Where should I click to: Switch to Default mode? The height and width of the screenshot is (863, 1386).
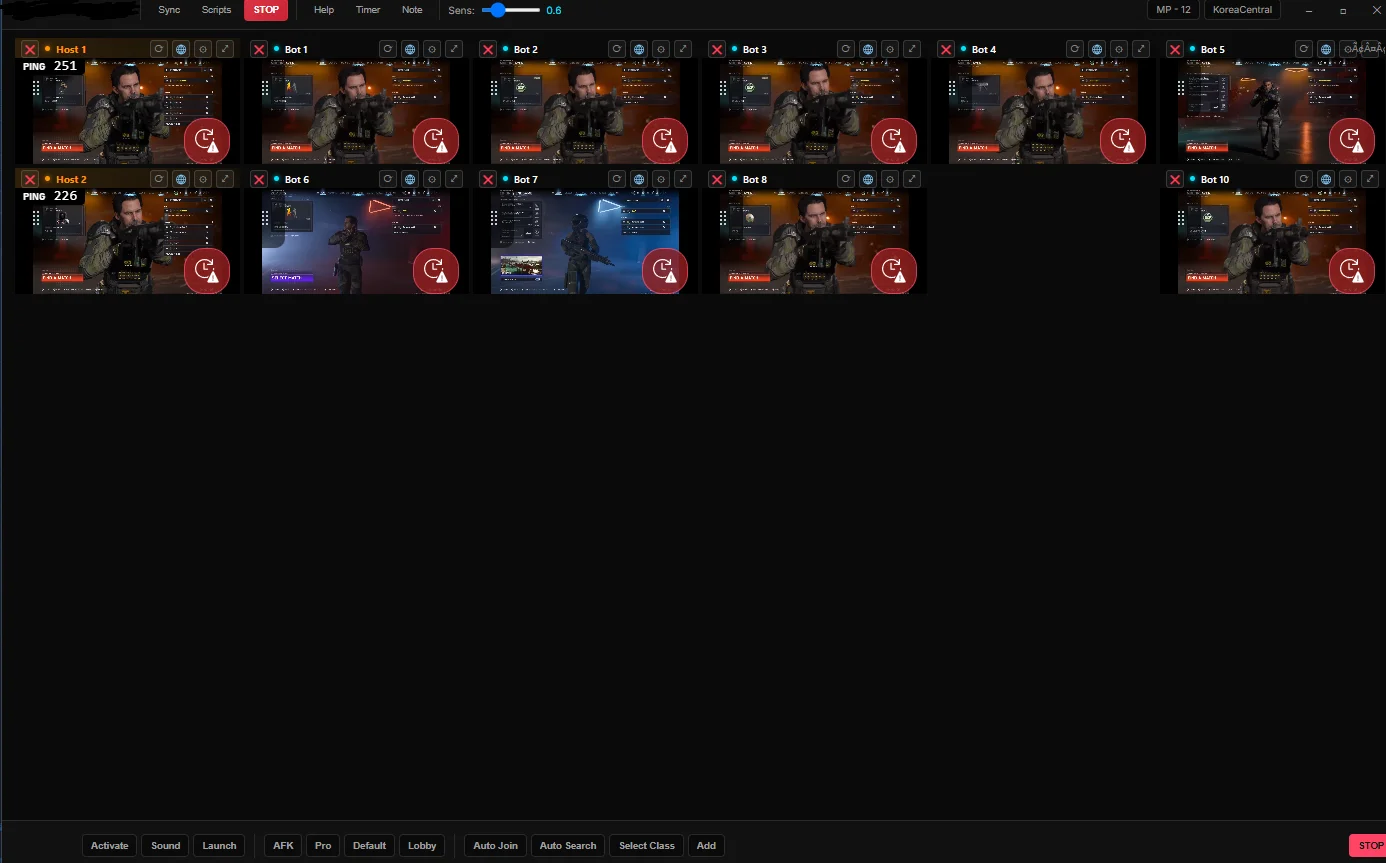tap(369, 845)
